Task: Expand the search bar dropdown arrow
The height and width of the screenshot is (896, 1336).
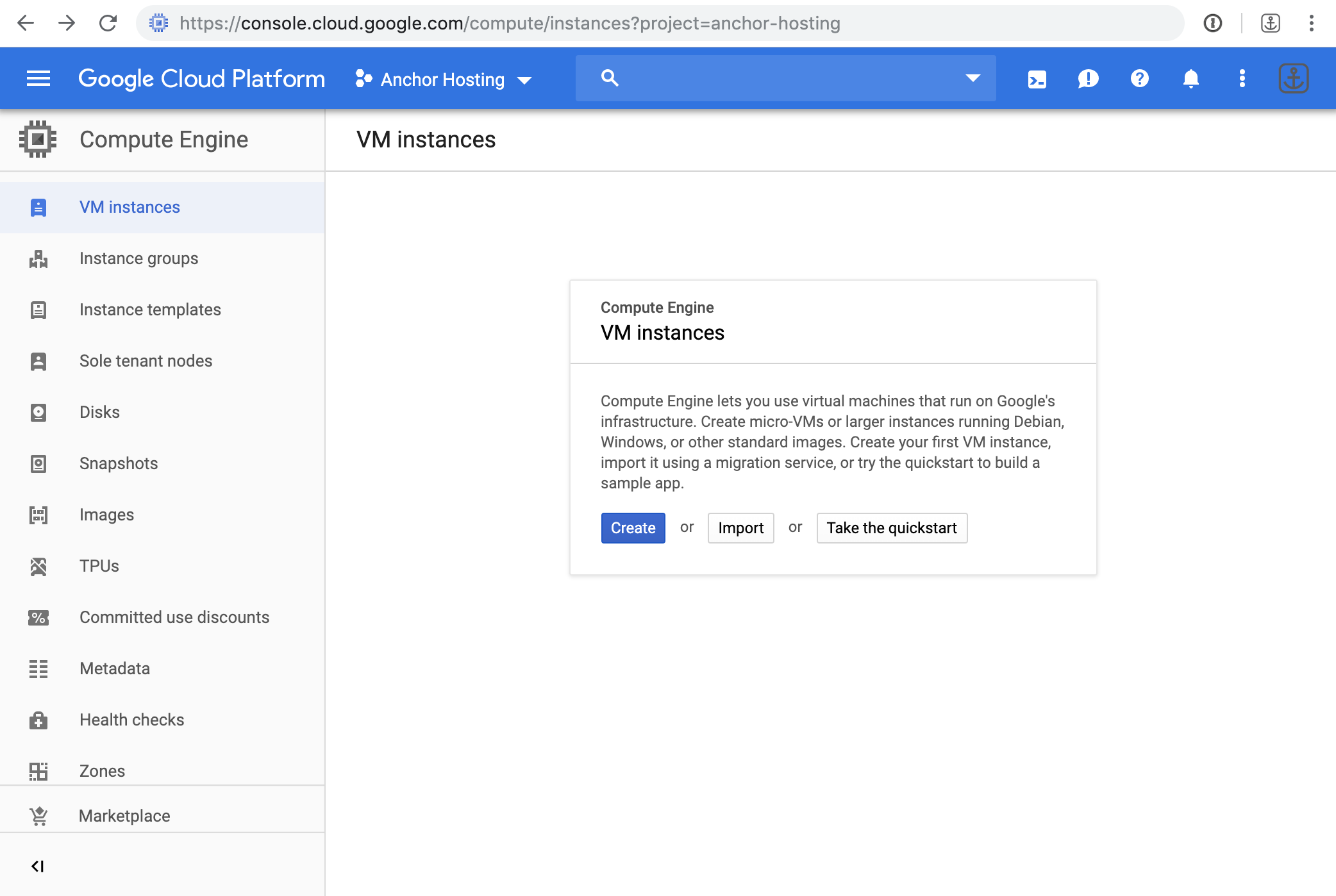Action: tap(973, 78)
